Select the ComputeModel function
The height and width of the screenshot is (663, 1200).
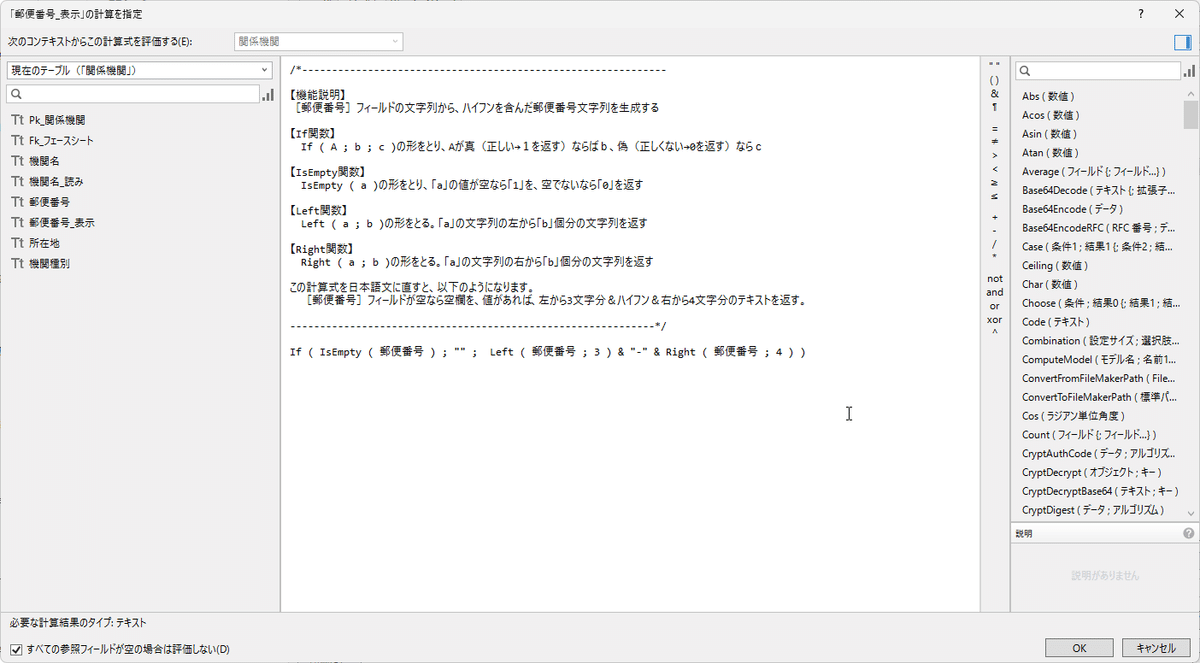(1099, 359)
